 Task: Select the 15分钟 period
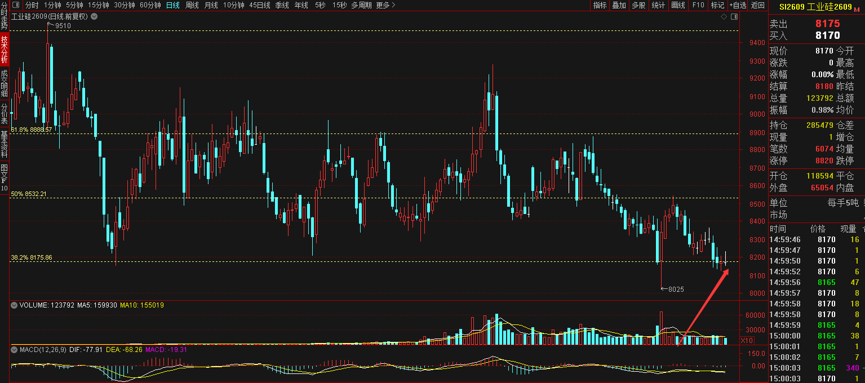point(99,6)
